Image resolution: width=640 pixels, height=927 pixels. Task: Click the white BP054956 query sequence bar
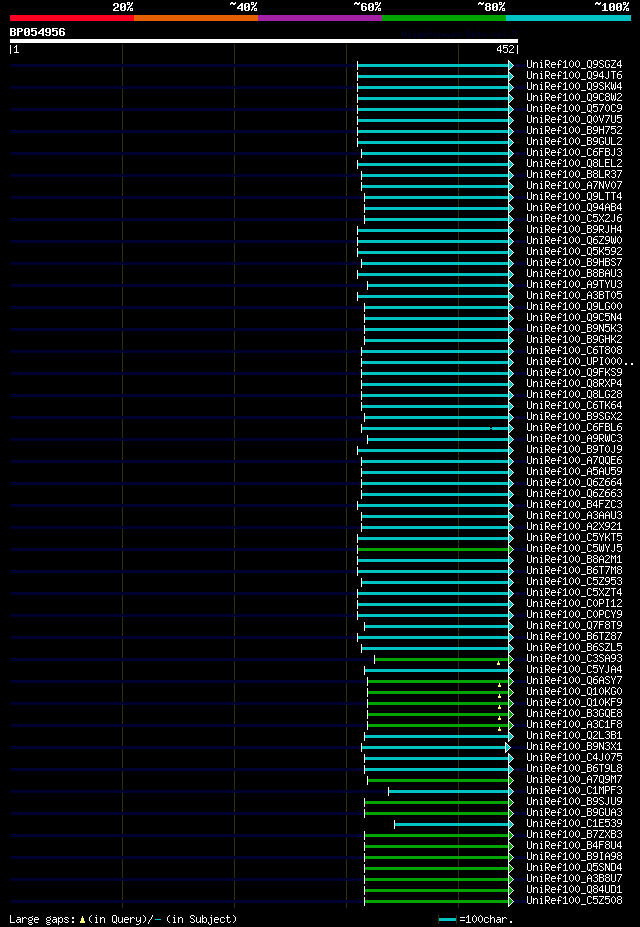pos(264,41)
